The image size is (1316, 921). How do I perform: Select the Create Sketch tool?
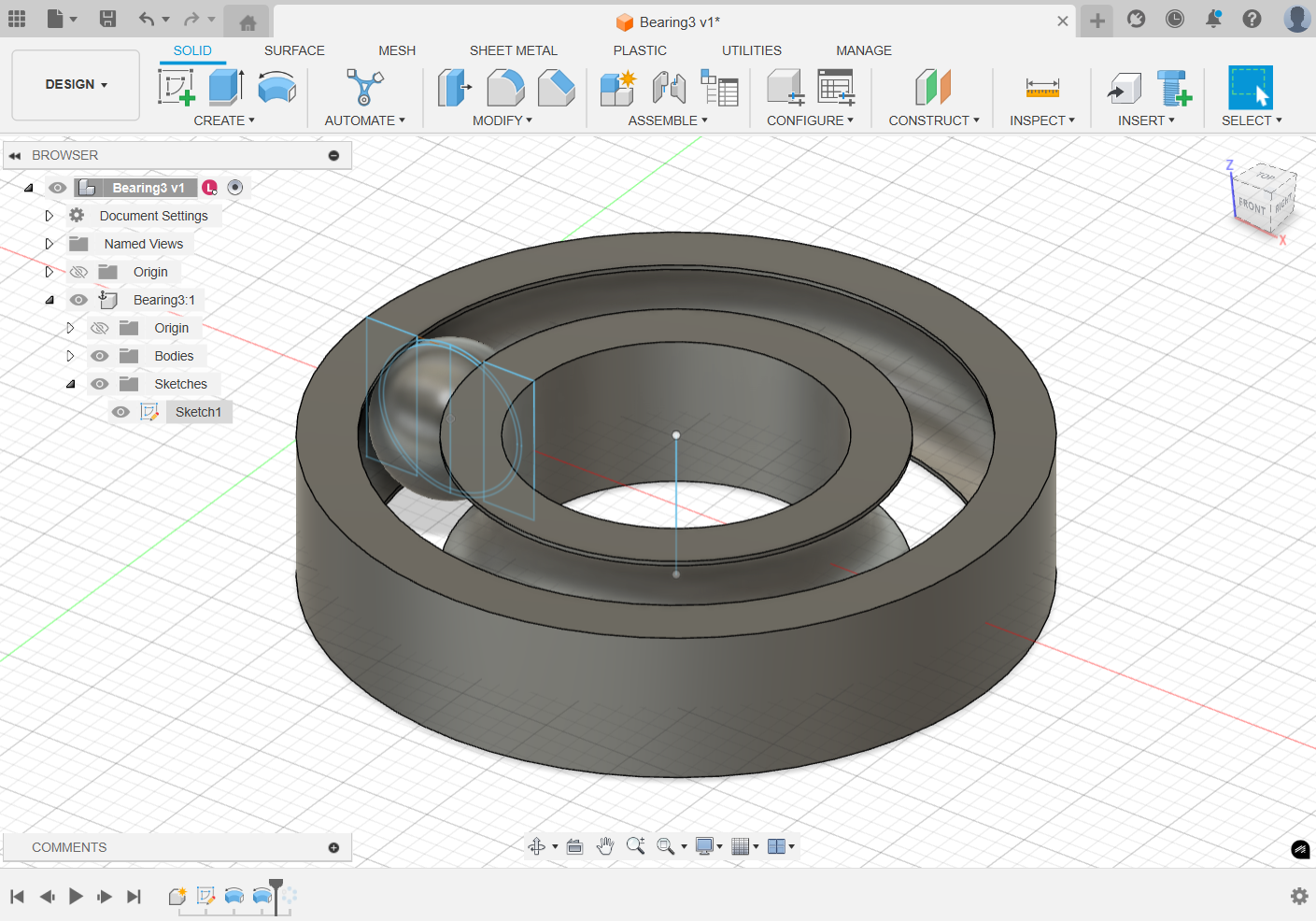coord(176,88)
